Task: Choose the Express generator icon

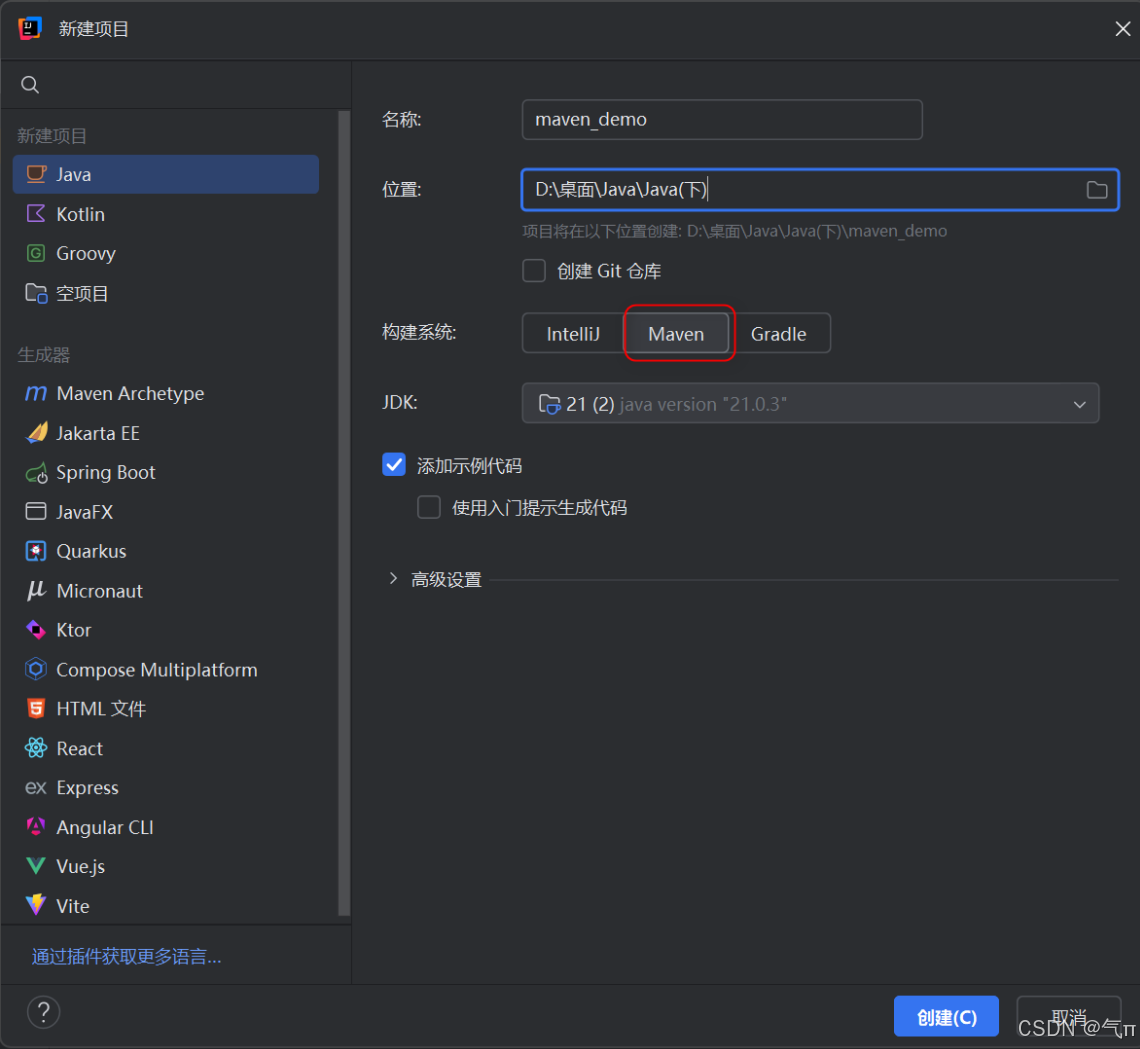Action: pos(36,787)
